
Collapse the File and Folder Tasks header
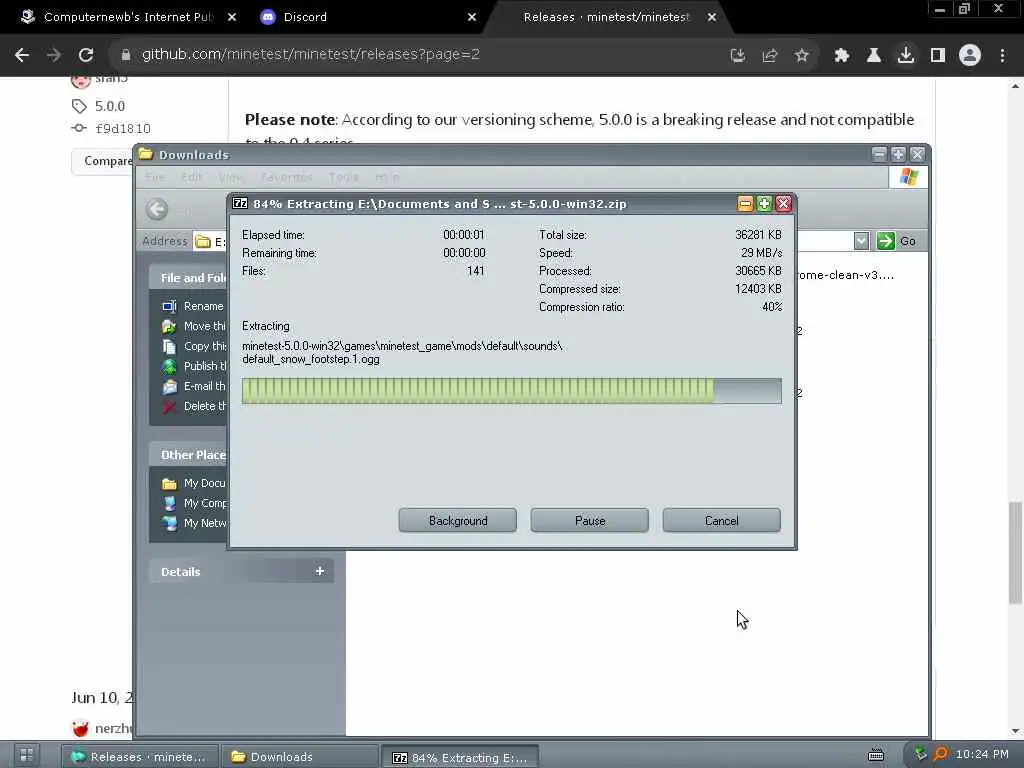click(188, 278)
